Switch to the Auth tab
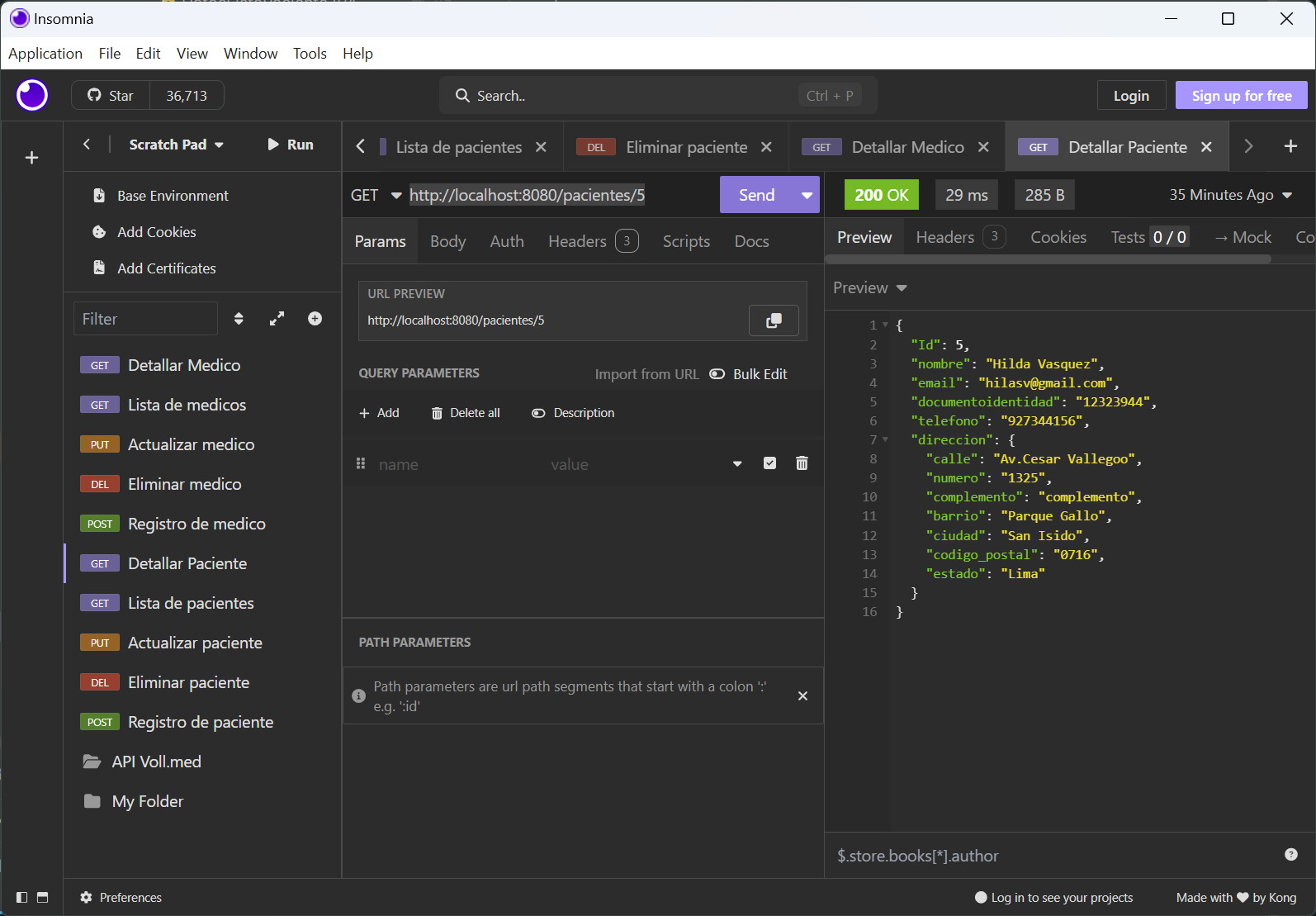This screenshot has width=1316, height=916. (x=507, y=241)
